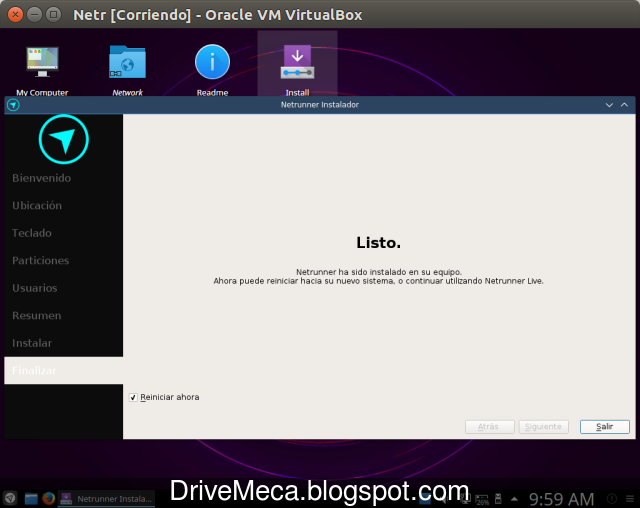Screen dimensions: 640x508
Task: Select the Netrunner Instala... taskbar entry
Action: point(106,499)
